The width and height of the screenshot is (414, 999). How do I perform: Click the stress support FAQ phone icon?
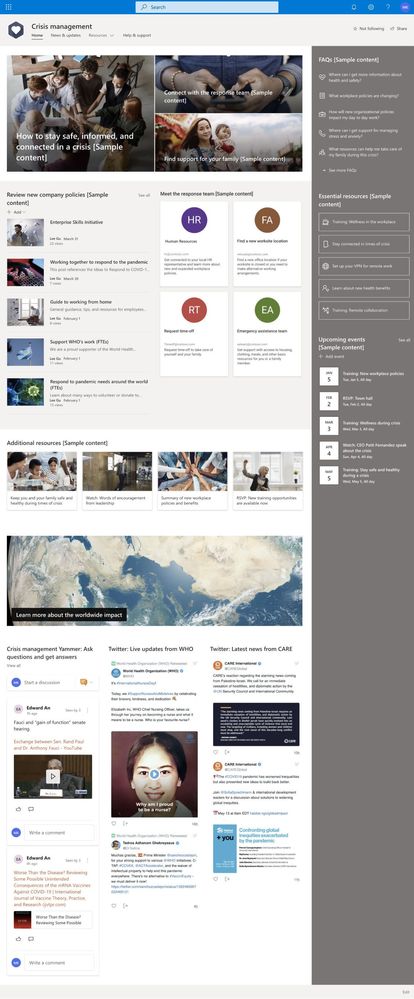[322, 133]
